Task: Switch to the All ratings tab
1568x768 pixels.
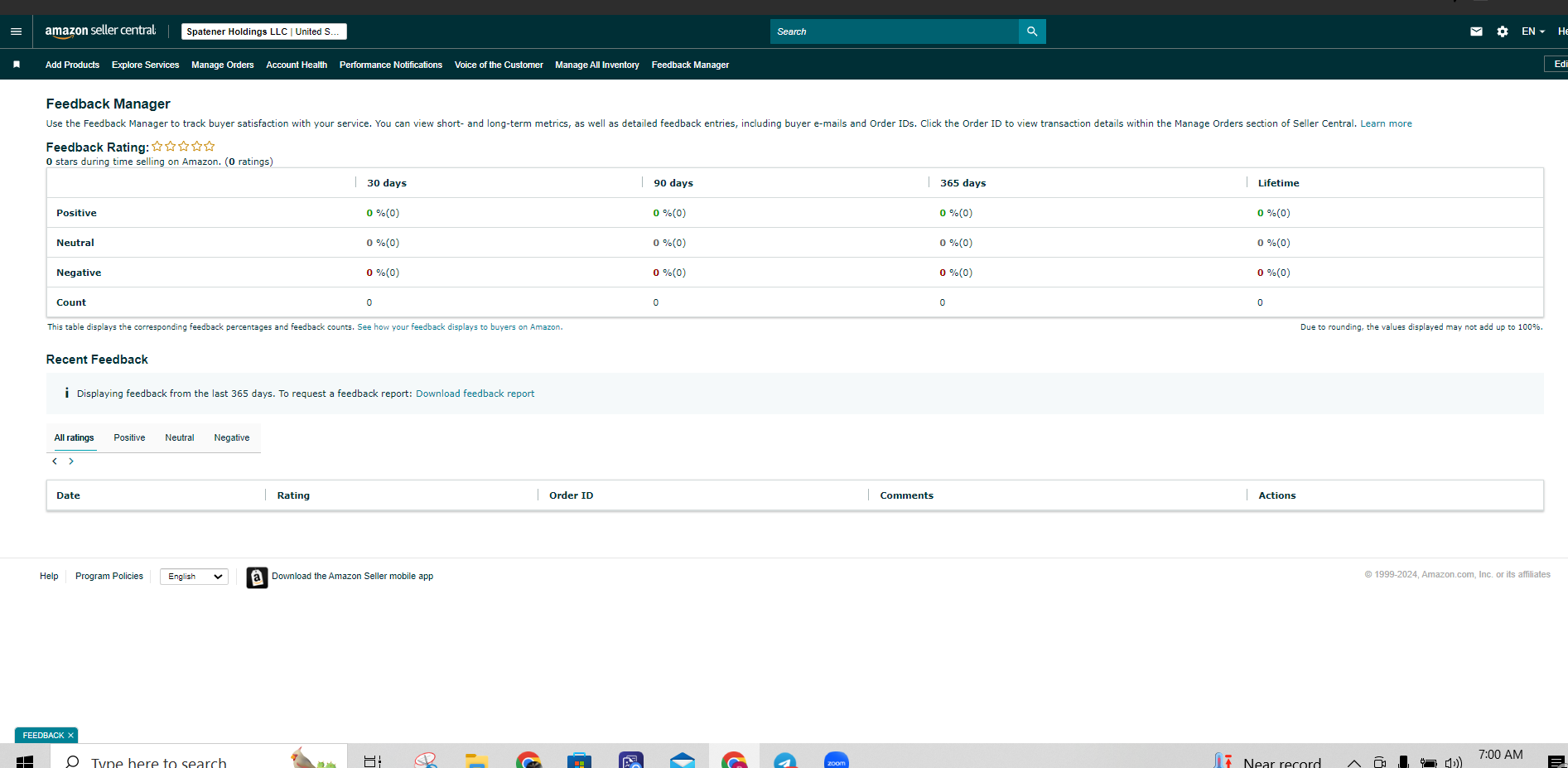Action: point(74,437)
